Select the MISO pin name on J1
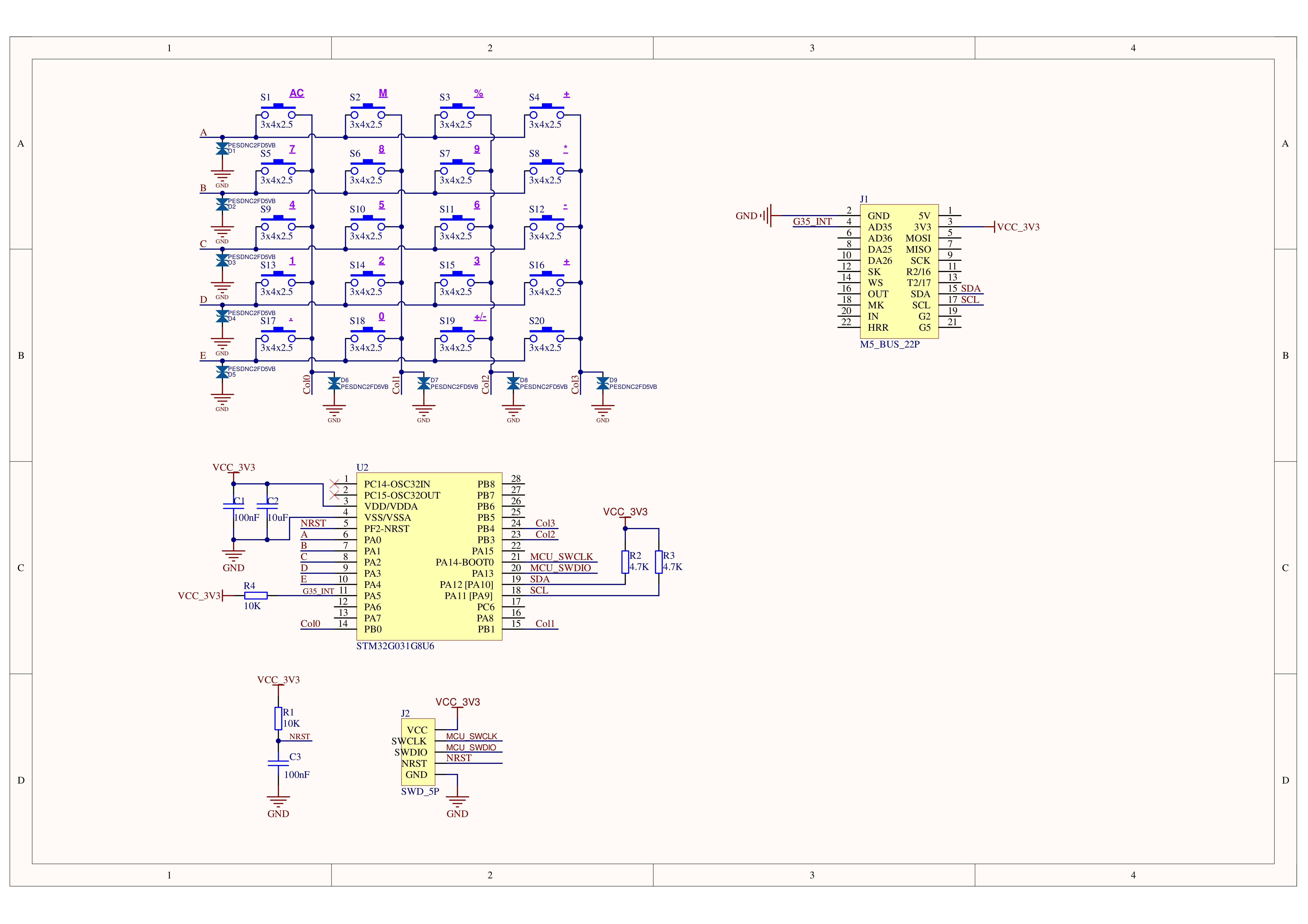This screenshot has width=1308, height=924. point(918,249)
